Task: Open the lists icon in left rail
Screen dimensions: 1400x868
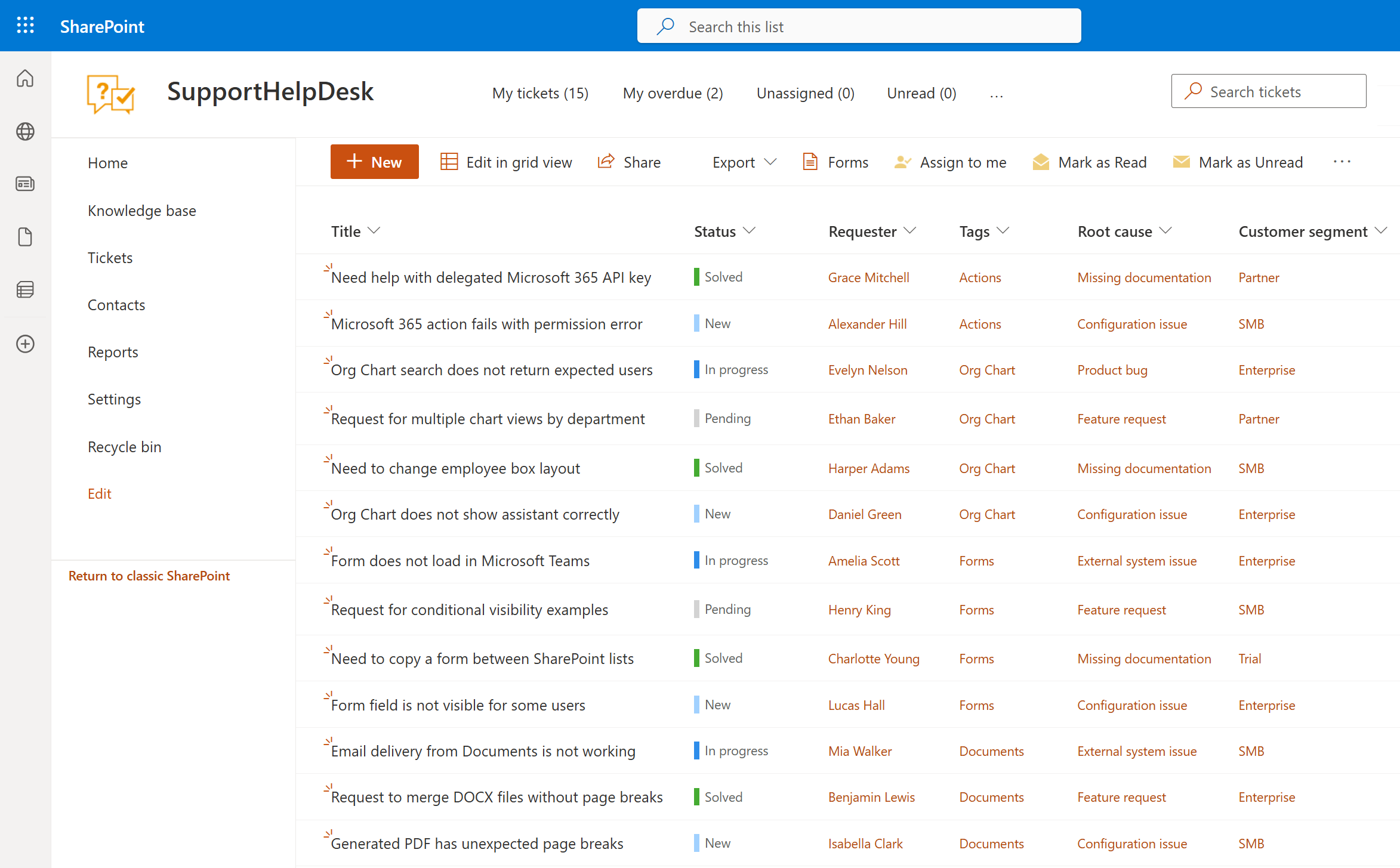Action: click(x=25, y=290)
